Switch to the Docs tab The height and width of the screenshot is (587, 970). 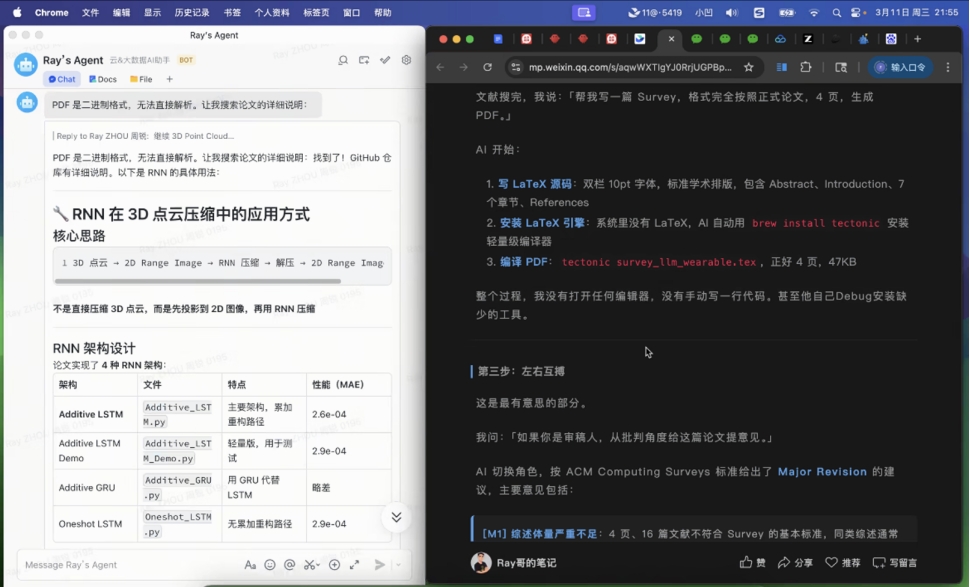(103, 79)
